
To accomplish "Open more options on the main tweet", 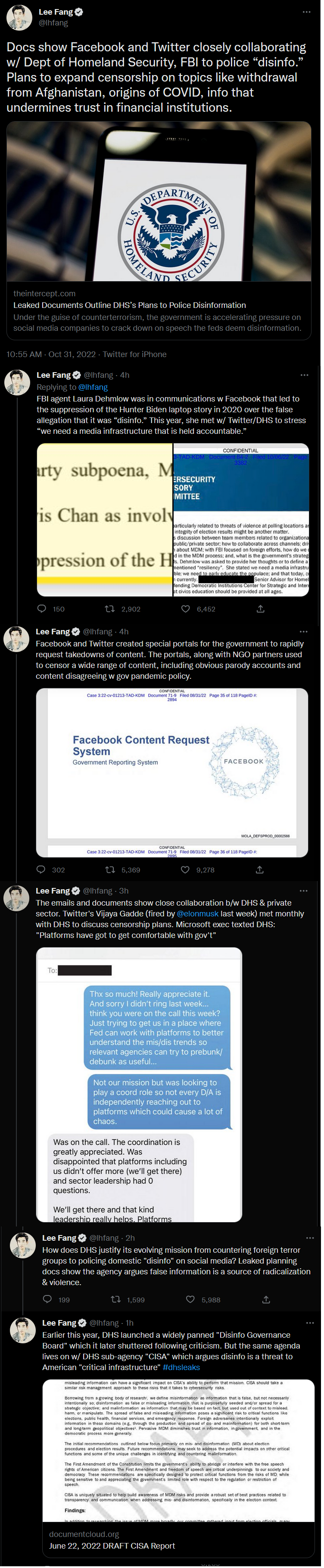I will [307, 12].
